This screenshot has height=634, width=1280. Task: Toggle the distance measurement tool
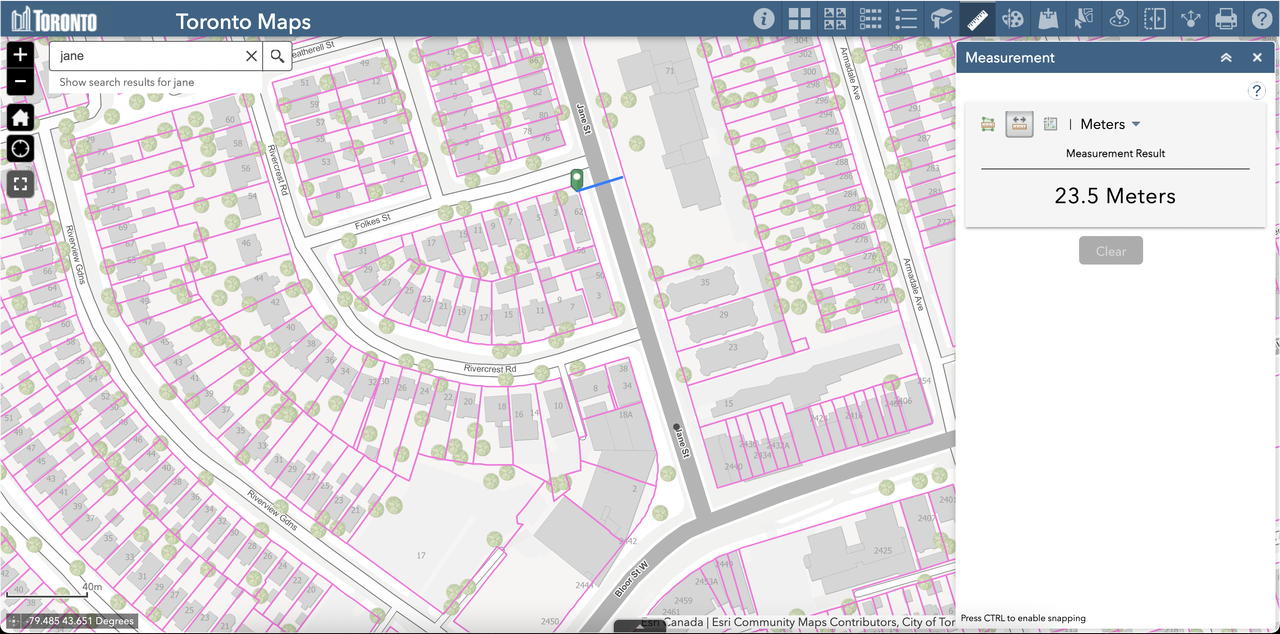1019,124
